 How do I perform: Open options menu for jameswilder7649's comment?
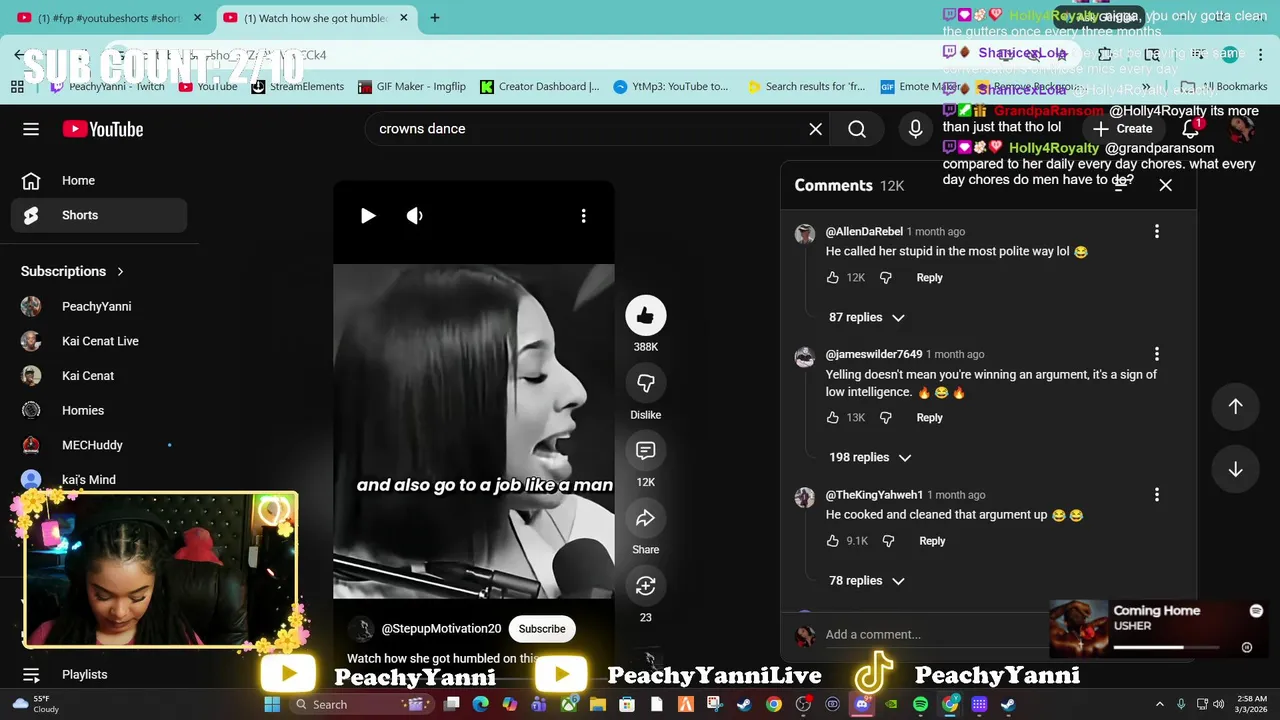click(1157, 354)
